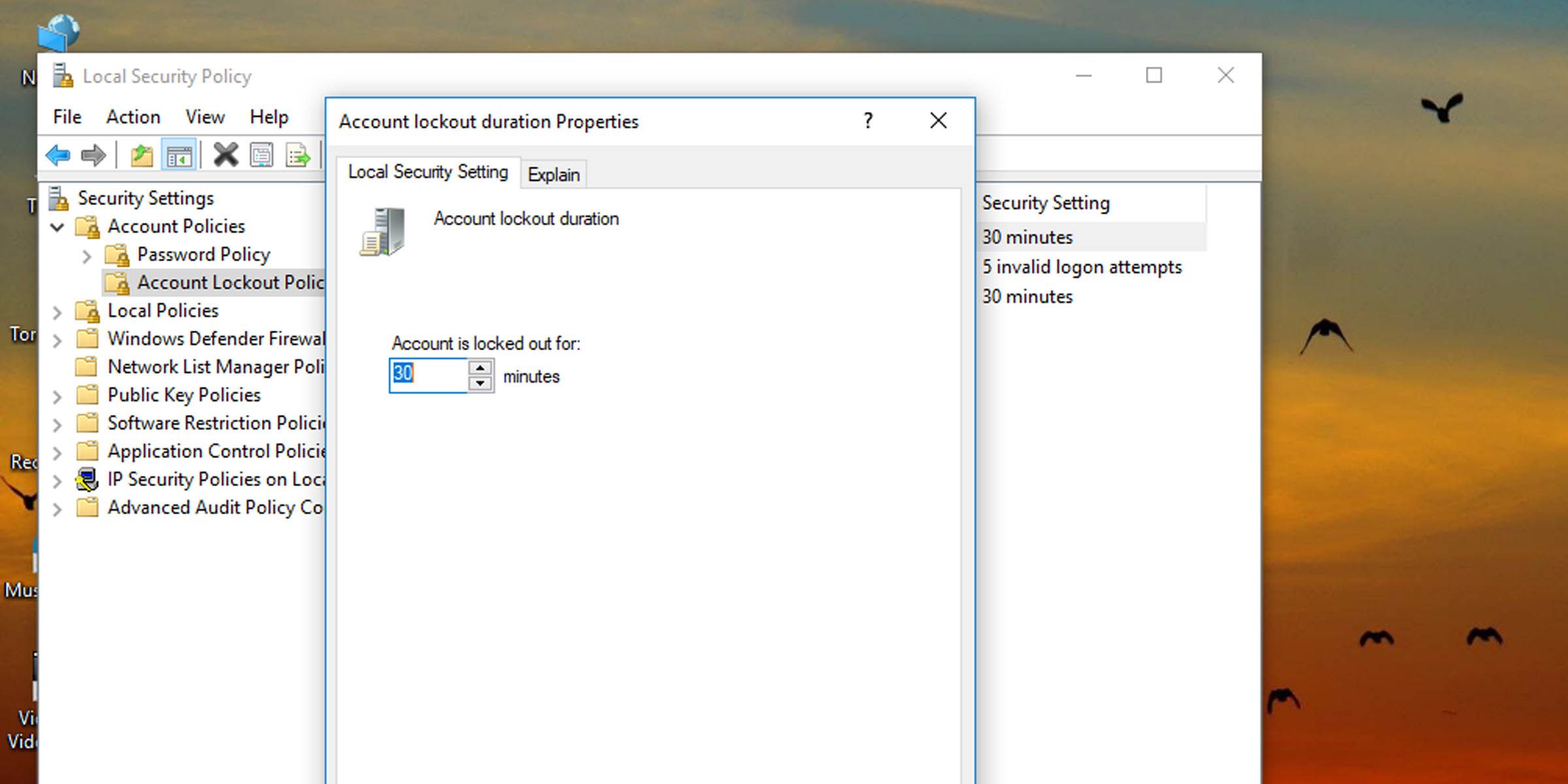Decrease lockout minutes with down spinner
The image size is (1568, 784).
(480, 384)
